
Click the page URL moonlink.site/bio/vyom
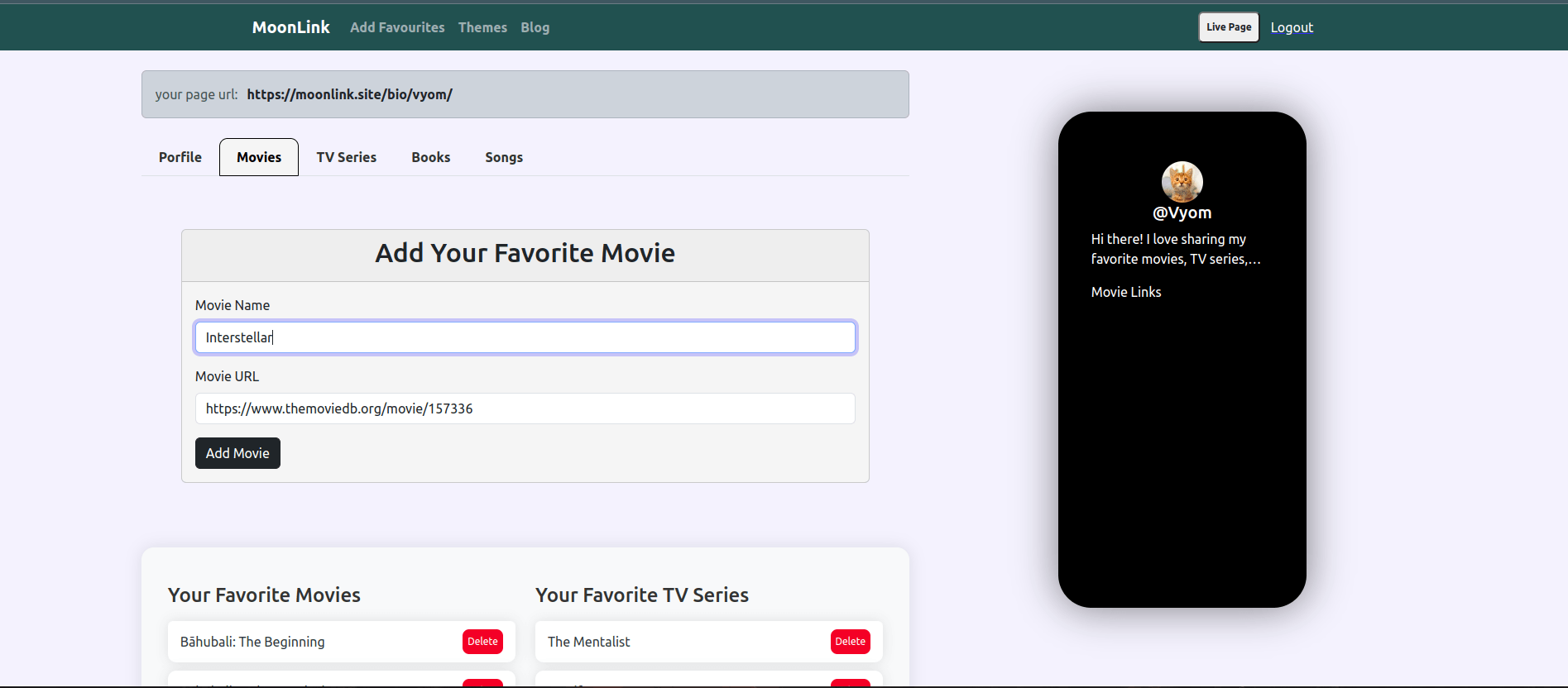[349, 94]
